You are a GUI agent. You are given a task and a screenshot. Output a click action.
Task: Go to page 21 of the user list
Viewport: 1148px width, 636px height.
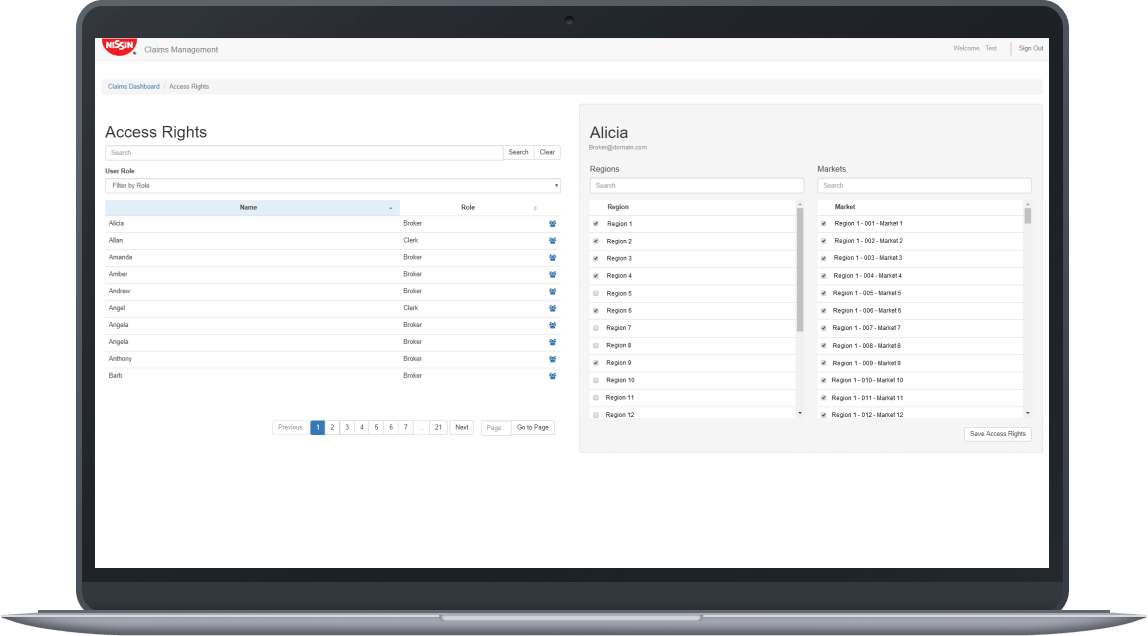[438, 427]
